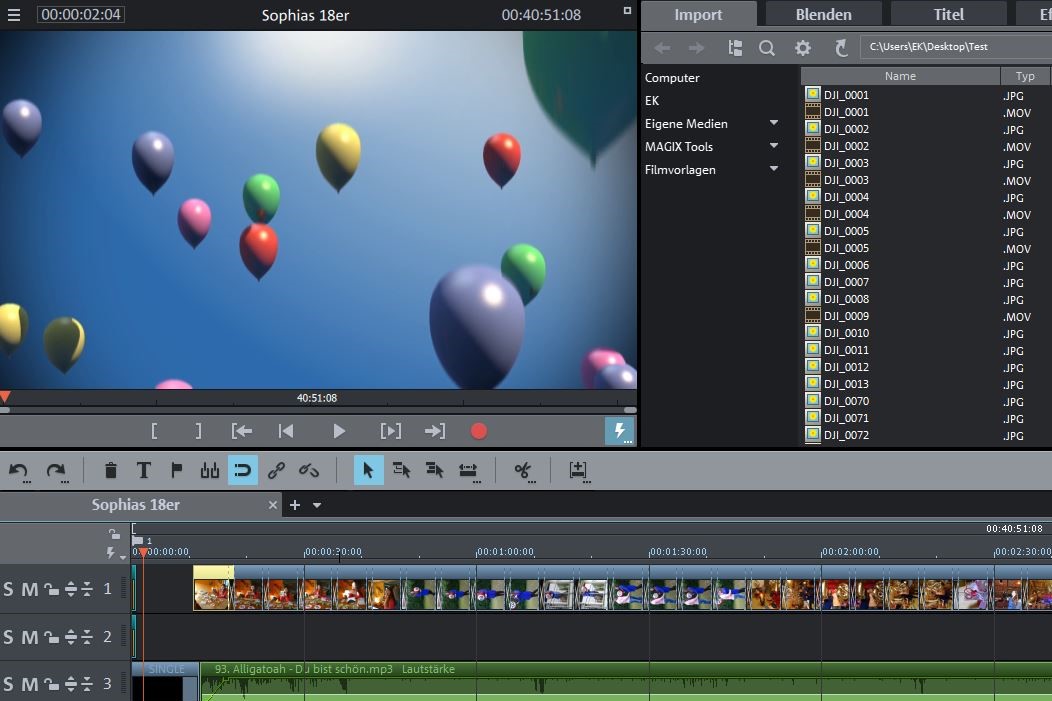Viewport: 1052px width, 701px height.
Task: Select the DJI_0009 .MOV file
Action: coord(846,316)
